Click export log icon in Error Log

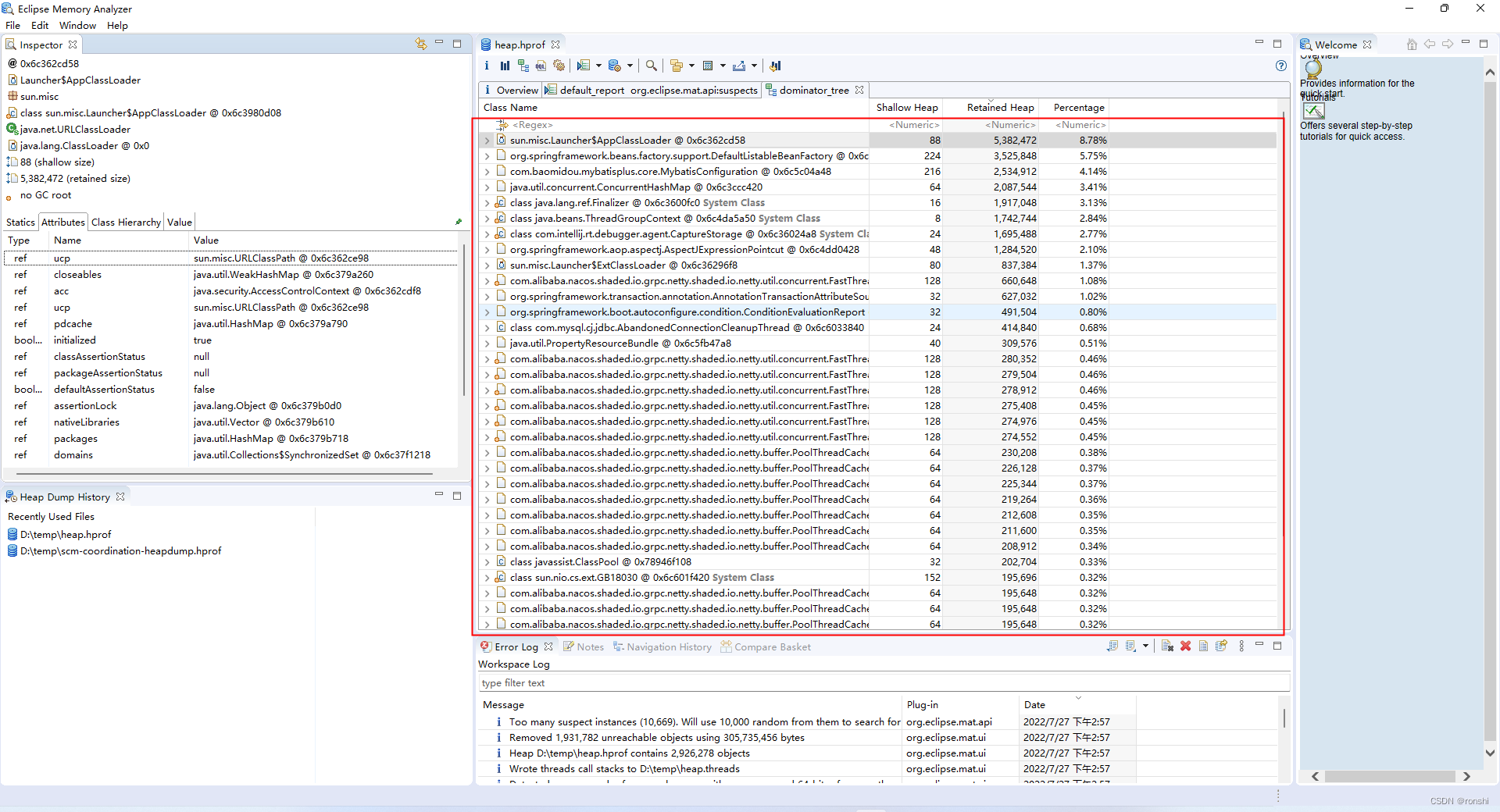(x=1112, y=646)
